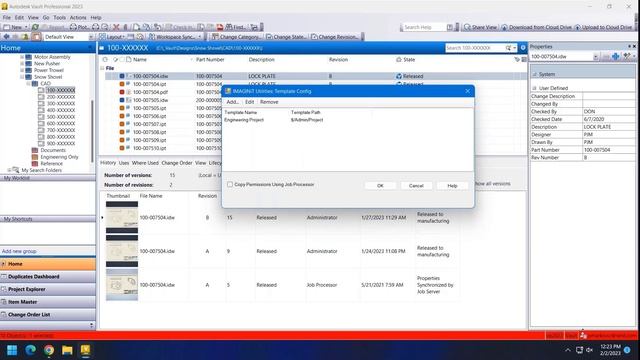Click the blue plus icon in Properties panel
The width and height of the screenshot is (640, 360).
coord(616,56)
